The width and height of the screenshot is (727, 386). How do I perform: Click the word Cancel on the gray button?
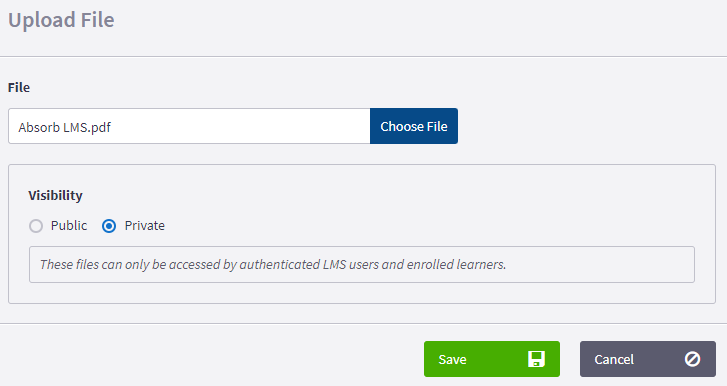click(x=614, y=360)
